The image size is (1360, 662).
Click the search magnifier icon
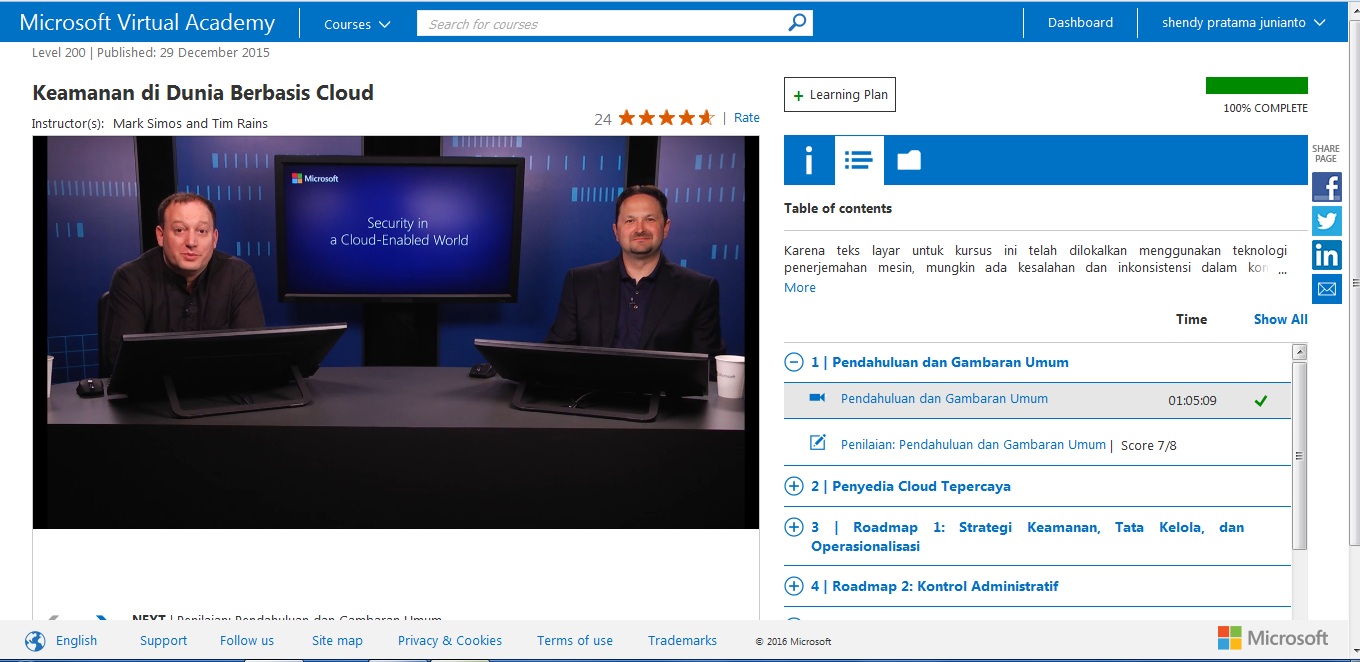point(795,21)
